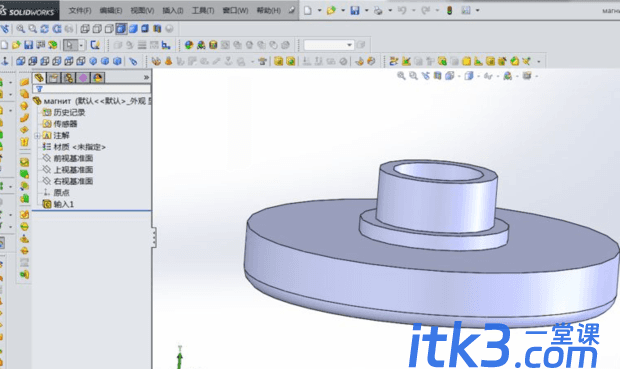This screenshot has height=369, width=620.
Task: Open the 视图(V) menu
Action: (142, 10)
